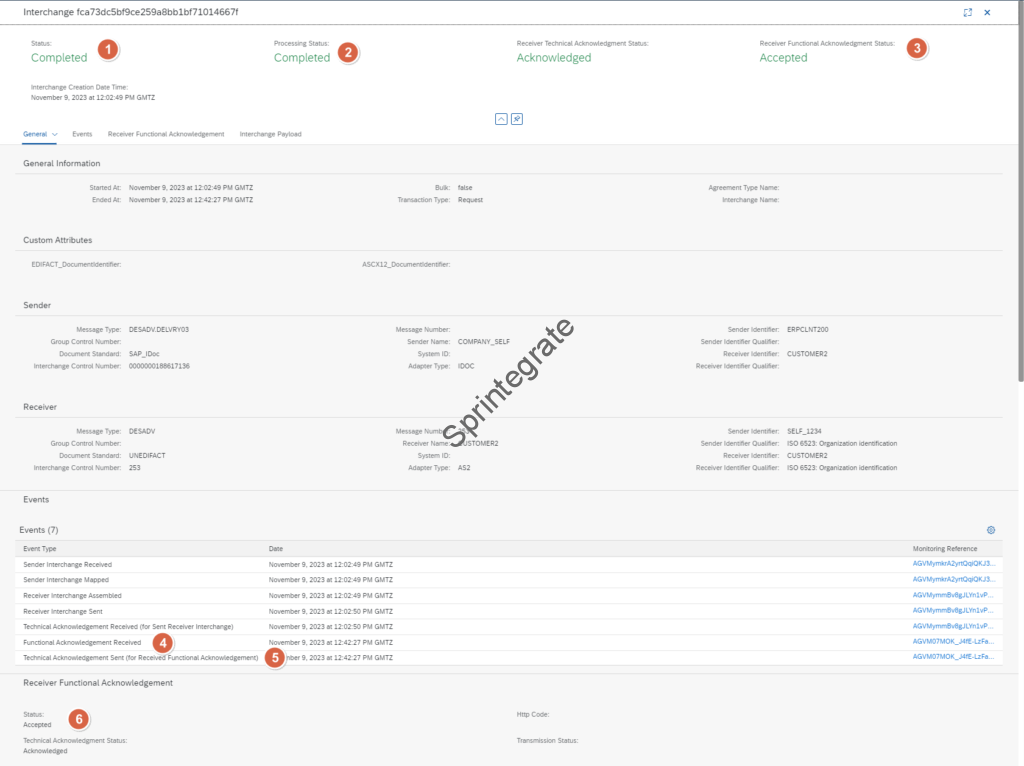This screenshot has height=766, width=1024.
Task: Go to the Interchange Payload tab
Action: tap(270, 134)
